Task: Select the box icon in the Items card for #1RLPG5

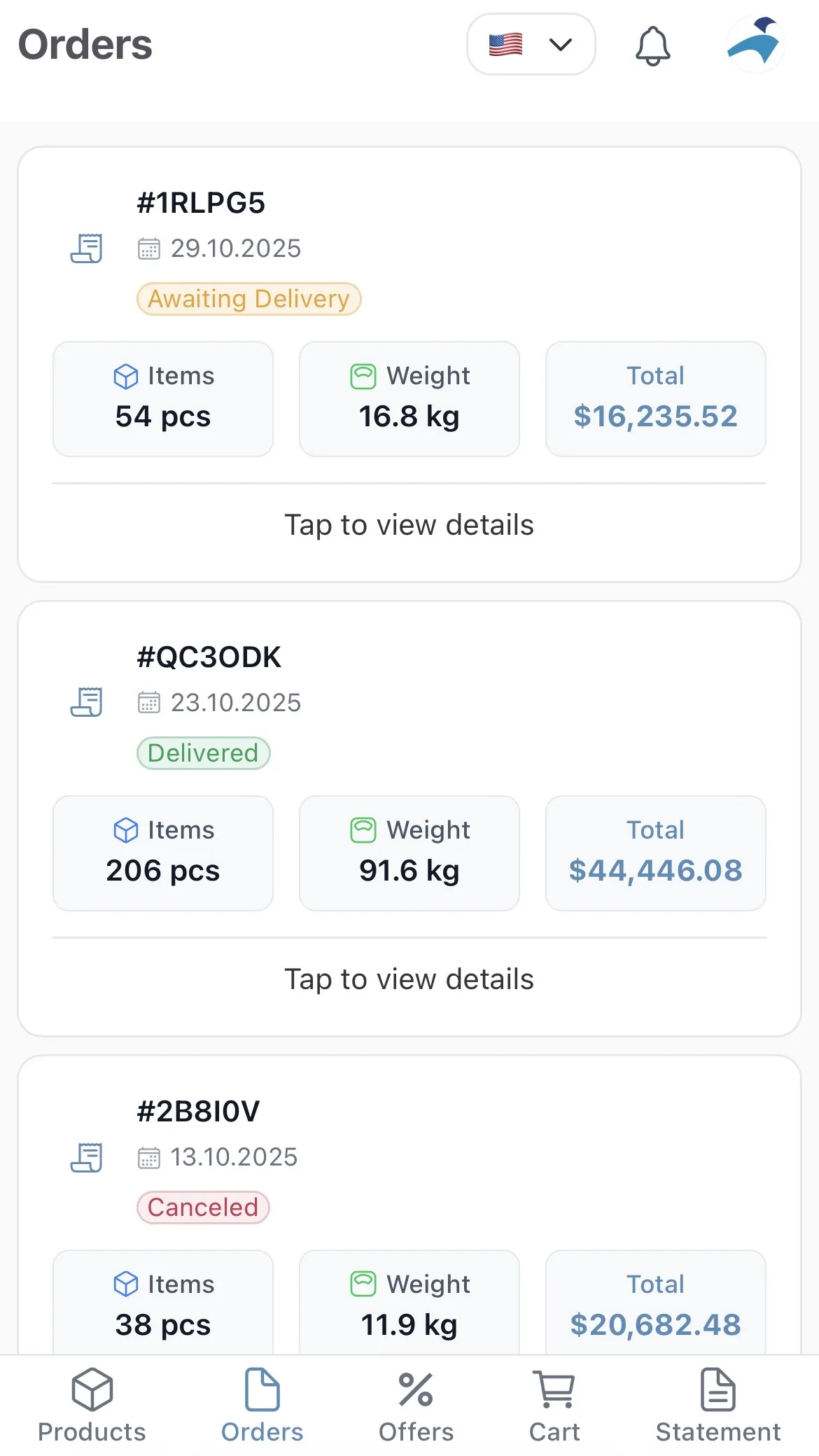Action: point(126,376)
